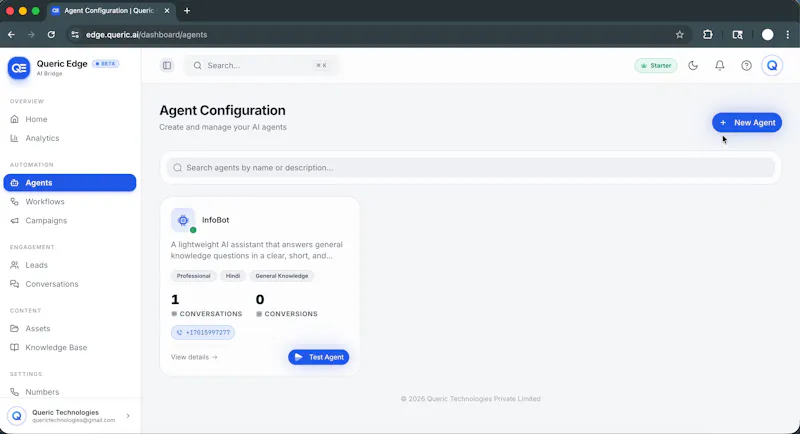Click the Campaigns megaphone icon
Screen dimensions: 800x434
coord(14,220)
